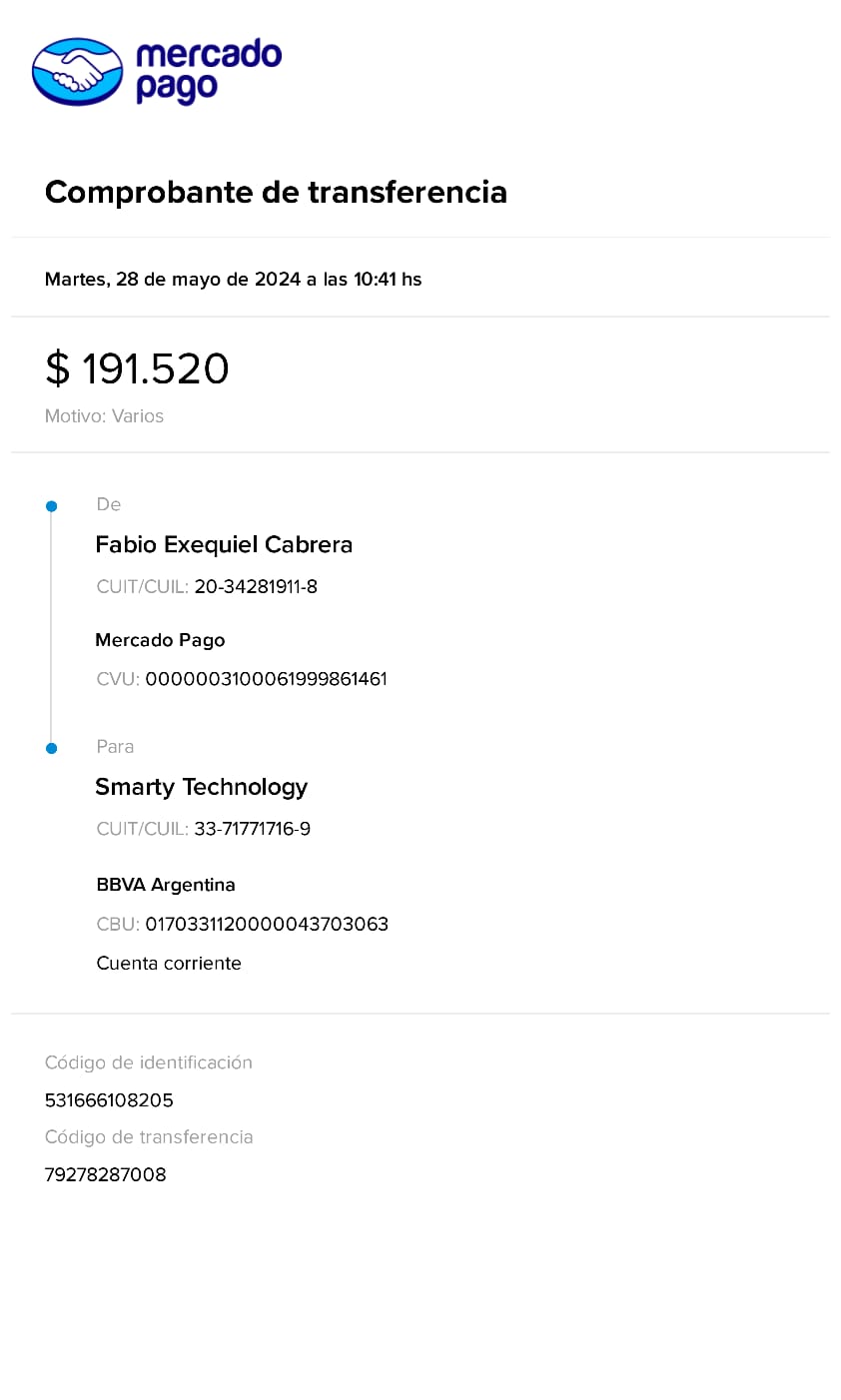841x1400 pixels.
Task: Select the sender CVU number
Action: (266, 679)
